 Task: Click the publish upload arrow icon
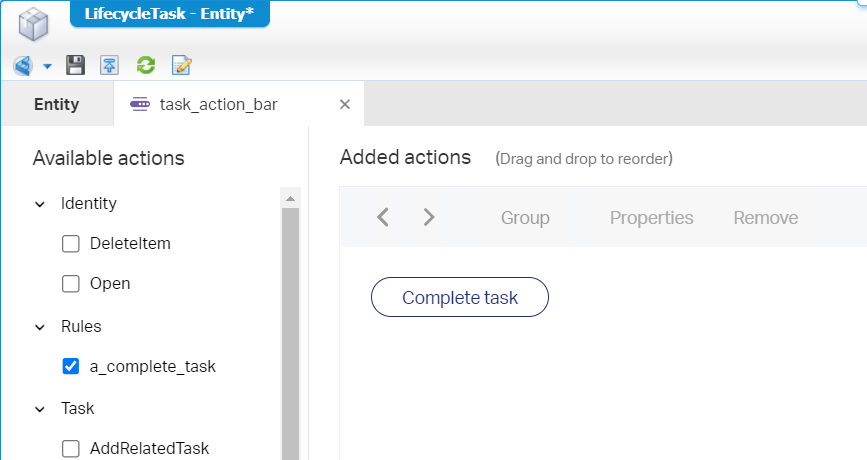click(x=109, y=65)
